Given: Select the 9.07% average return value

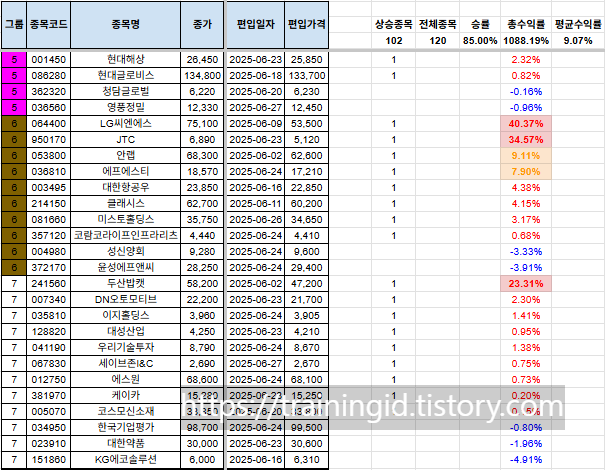Looking at the screenshot, I should tap(578, 41).
